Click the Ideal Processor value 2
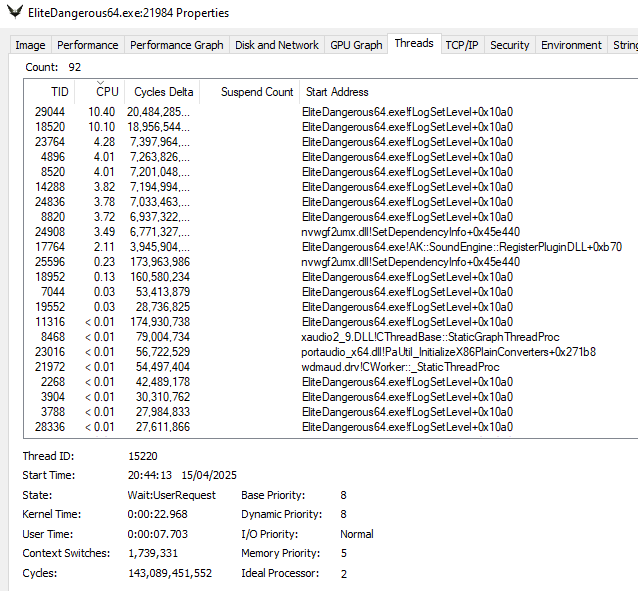Image resolution: width=638 pixels, height=591 pixels. click(x=344, y=573)
